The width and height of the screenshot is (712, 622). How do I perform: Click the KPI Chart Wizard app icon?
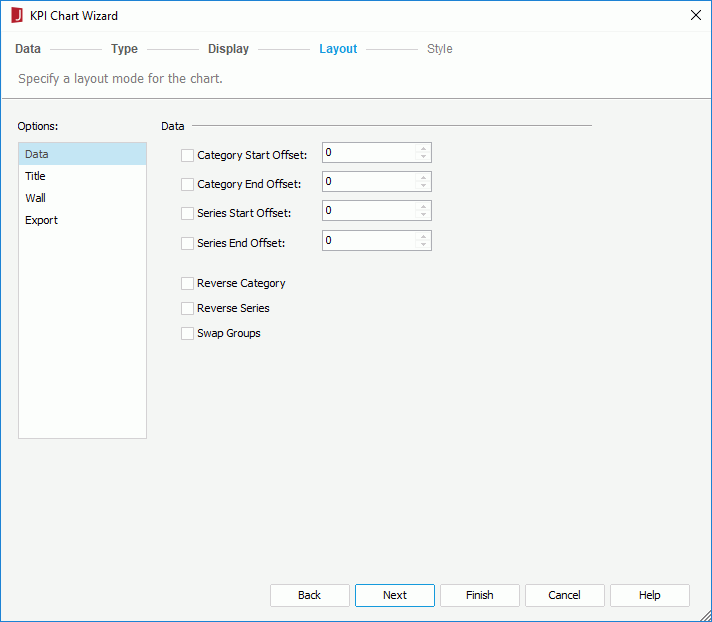[17, 15]
